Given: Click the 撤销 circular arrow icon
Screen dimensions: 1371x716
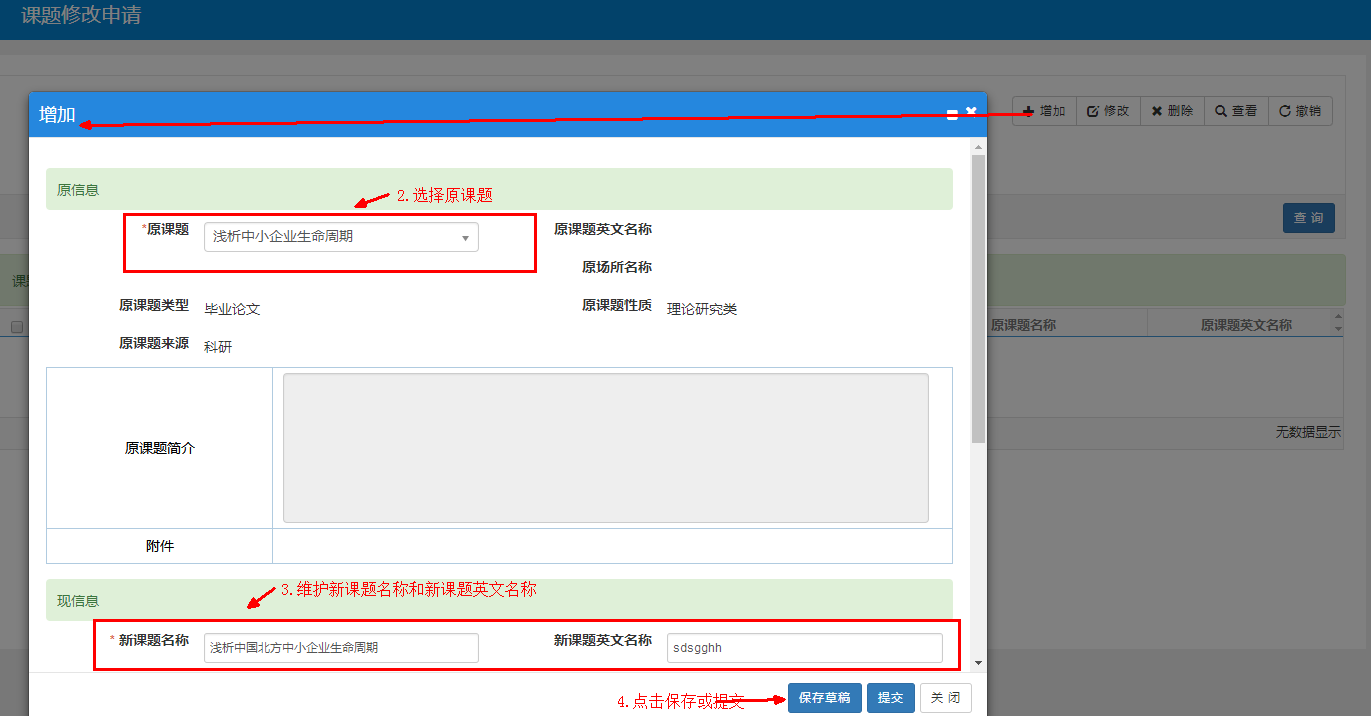Looking at the screenshot, I should tap(1284, 111).
